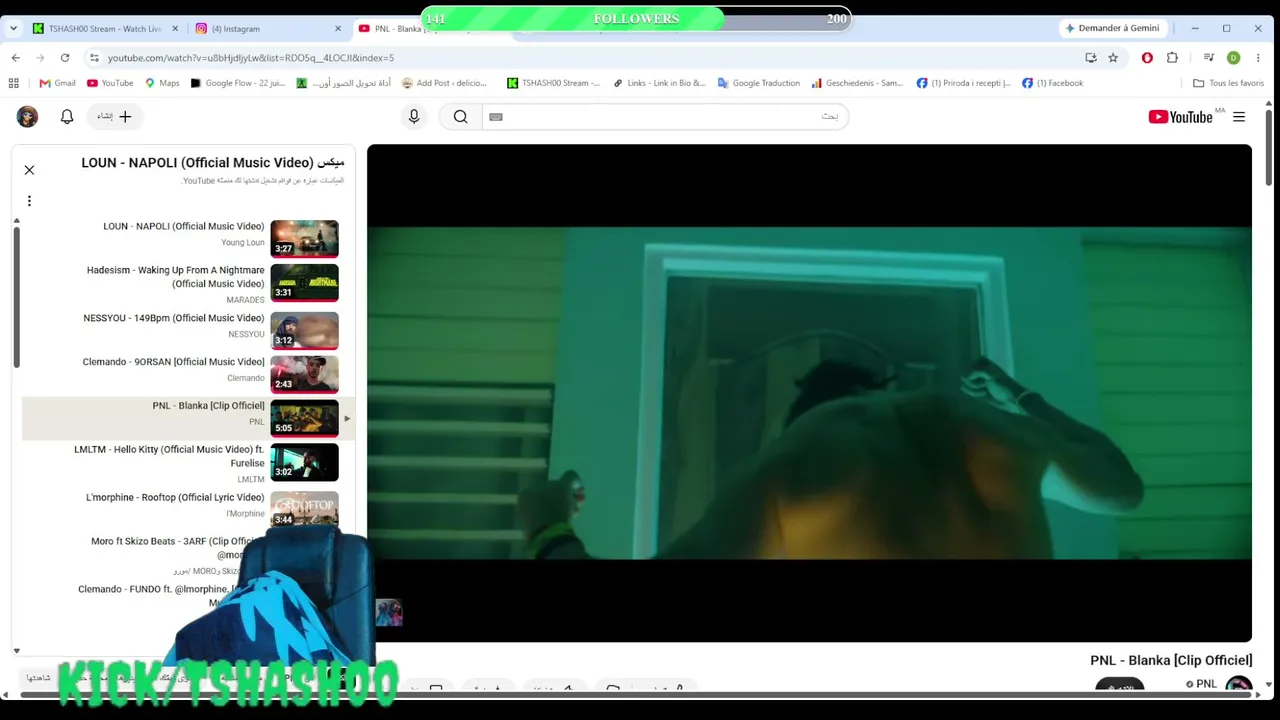Select the PNL - Blanka playlist entry

188,419
